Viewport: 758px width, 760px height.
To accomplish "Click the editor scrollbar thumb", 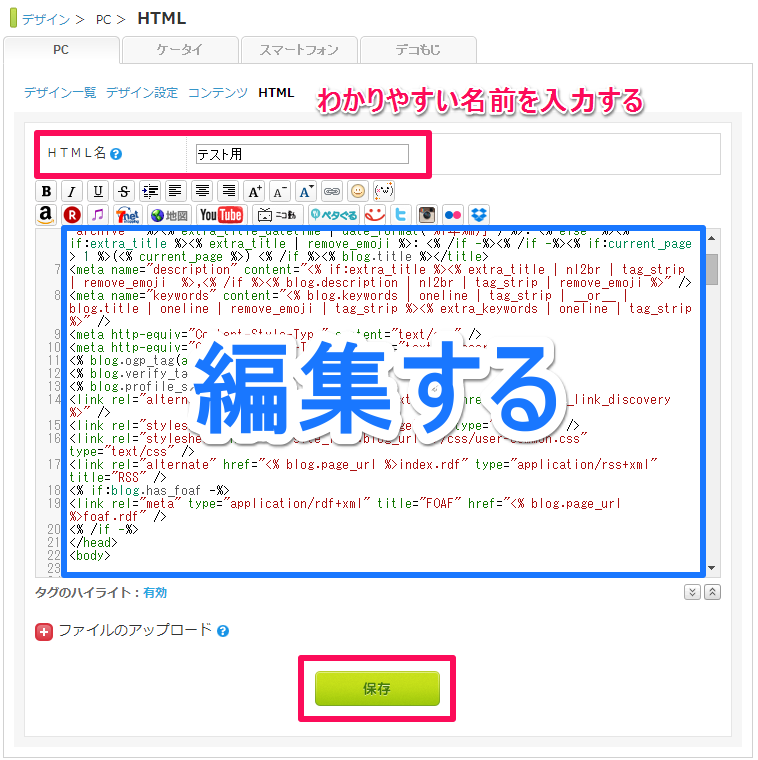I will click(711, 269).
